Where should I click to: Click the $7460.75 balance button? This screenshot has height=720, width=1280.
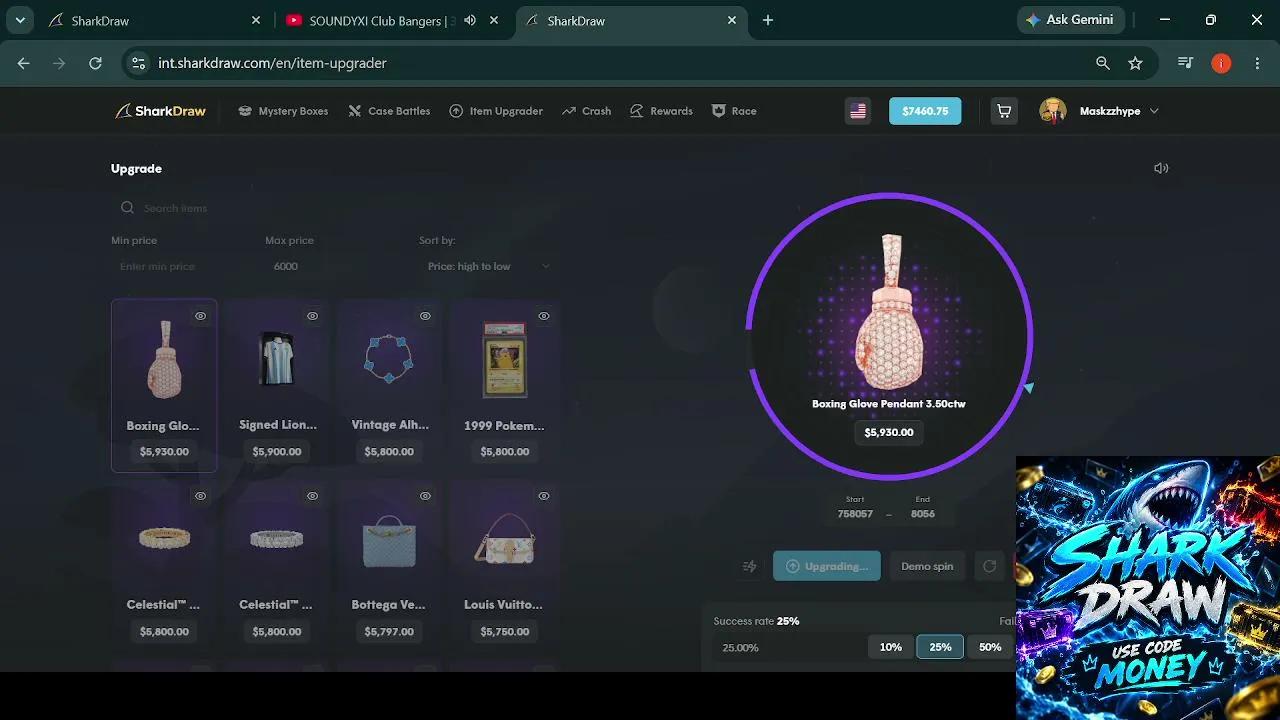tap(925, 111)
